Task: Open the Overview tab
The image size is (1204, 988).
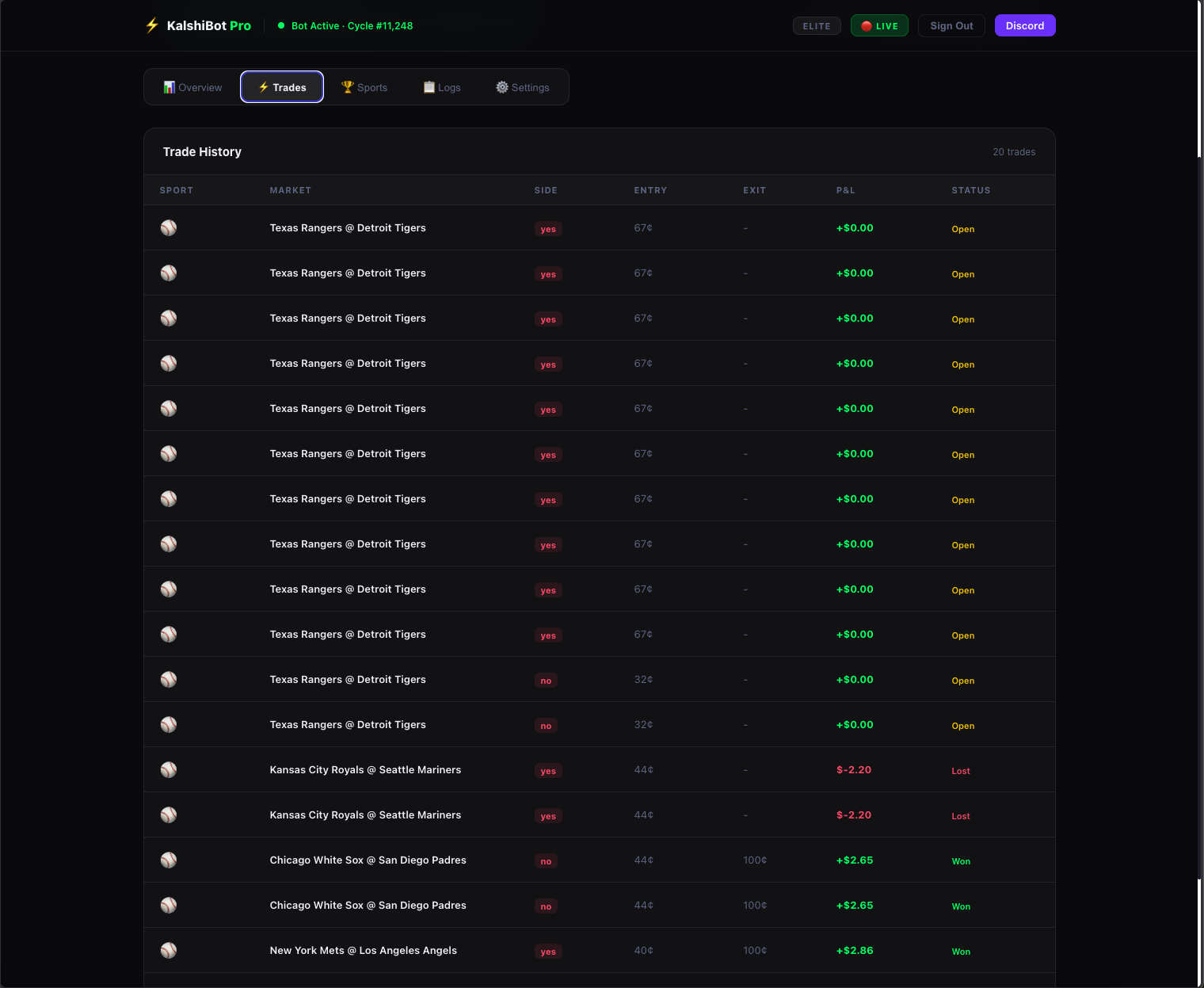Action: click(192, 87)
